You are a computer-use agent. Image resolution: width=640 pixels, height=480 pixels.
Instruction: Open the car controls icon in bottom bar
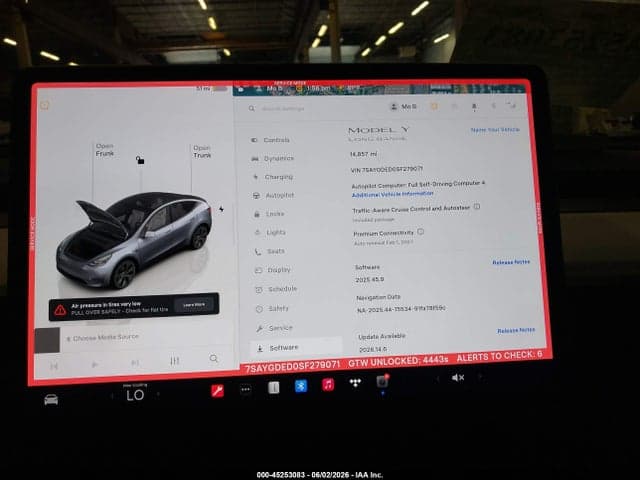pos(51,399)
